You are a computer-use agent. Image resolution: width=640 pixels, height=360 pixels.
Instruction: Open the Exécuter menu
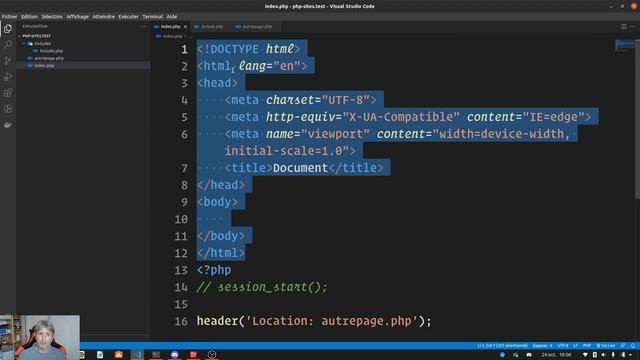coord(129,17)
